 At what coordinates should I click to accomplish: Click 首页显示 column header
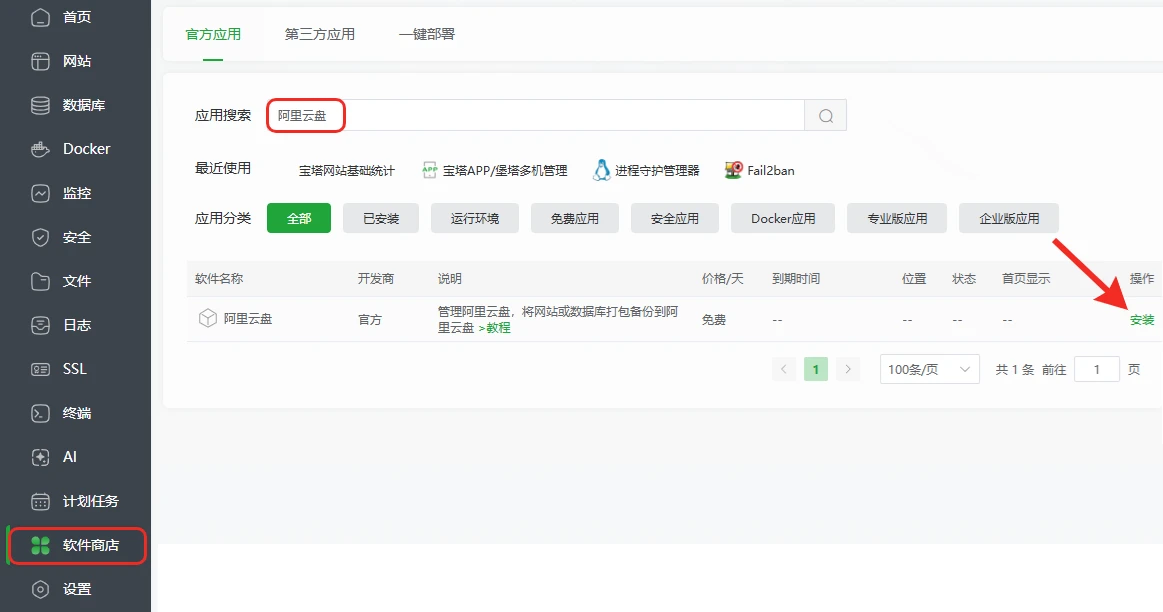point(1026,279)
